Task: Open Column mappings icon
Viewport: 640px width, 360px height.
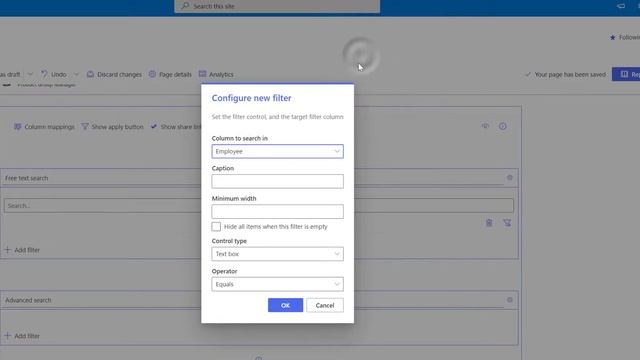Action: tap(18, 127)
